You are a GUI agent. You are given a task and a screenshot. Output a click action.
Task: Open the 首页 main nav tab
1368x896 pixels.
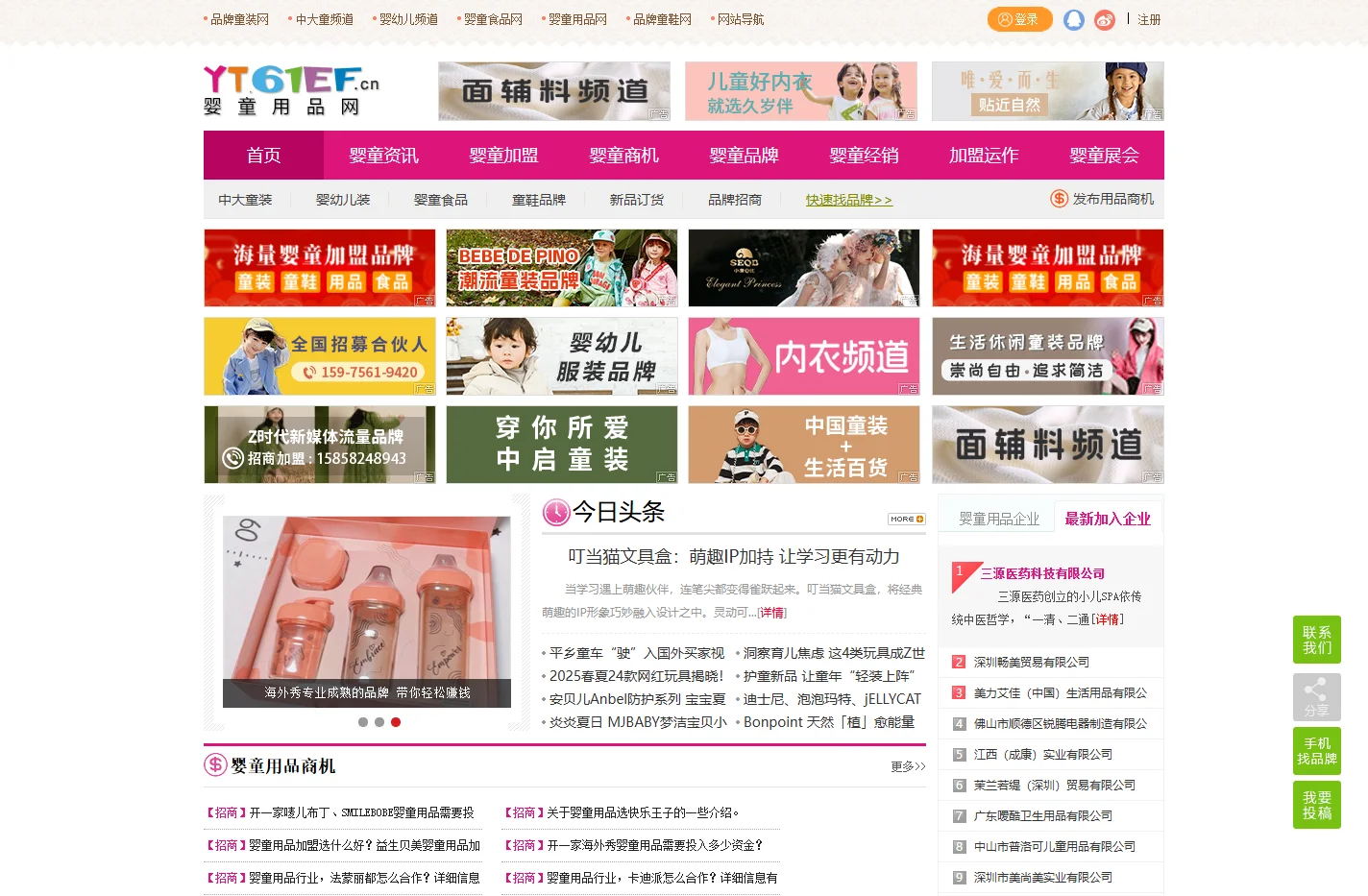[263, 156]
